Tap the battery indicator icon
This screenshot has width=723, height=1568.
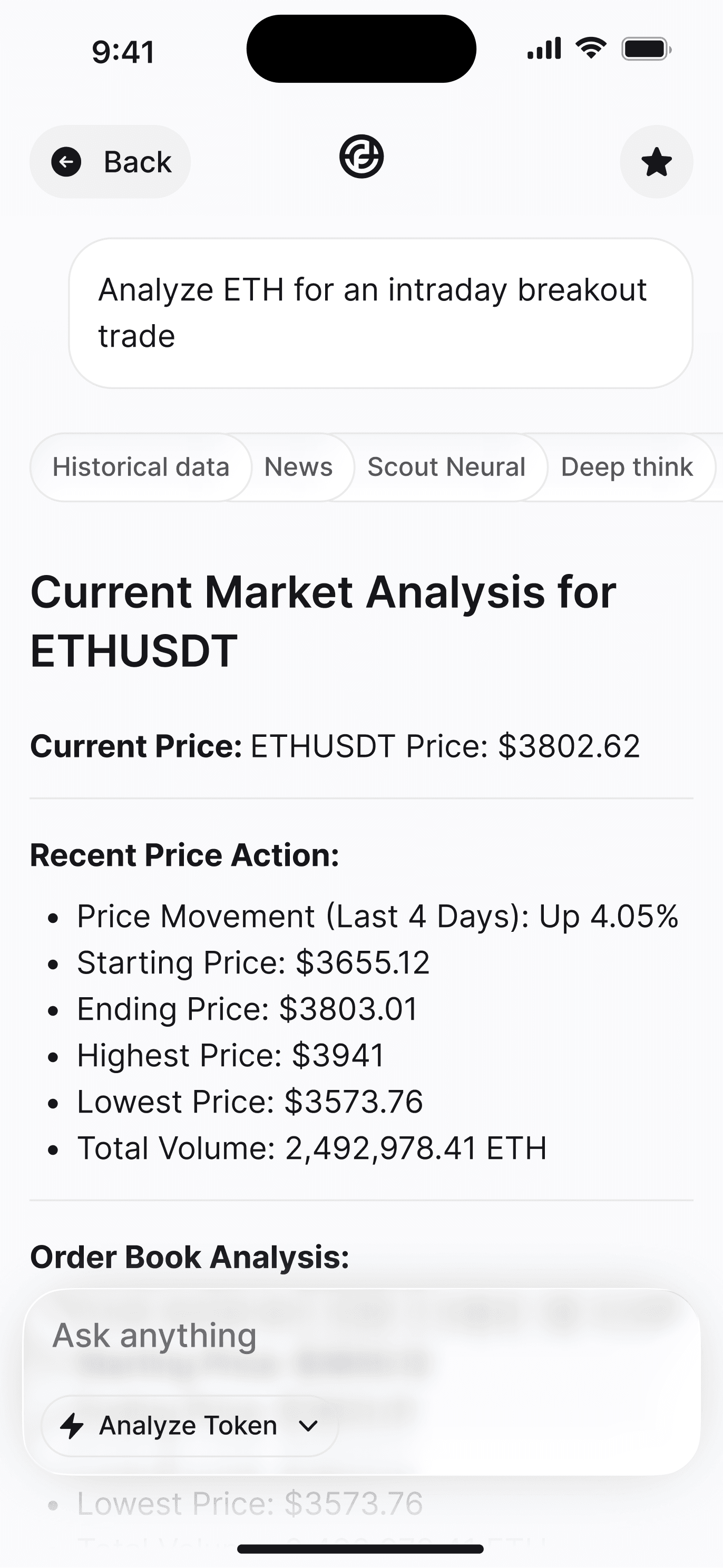646,48
